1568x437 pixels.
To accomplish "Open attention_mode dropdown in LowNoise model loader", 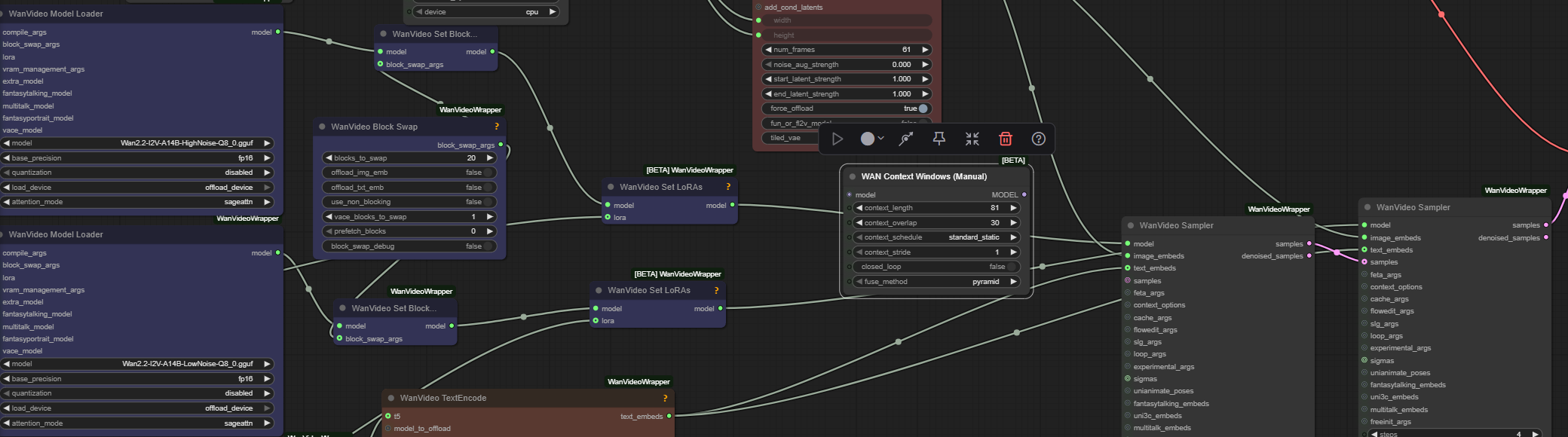I will pyautogui.click(x=136, y=423).
